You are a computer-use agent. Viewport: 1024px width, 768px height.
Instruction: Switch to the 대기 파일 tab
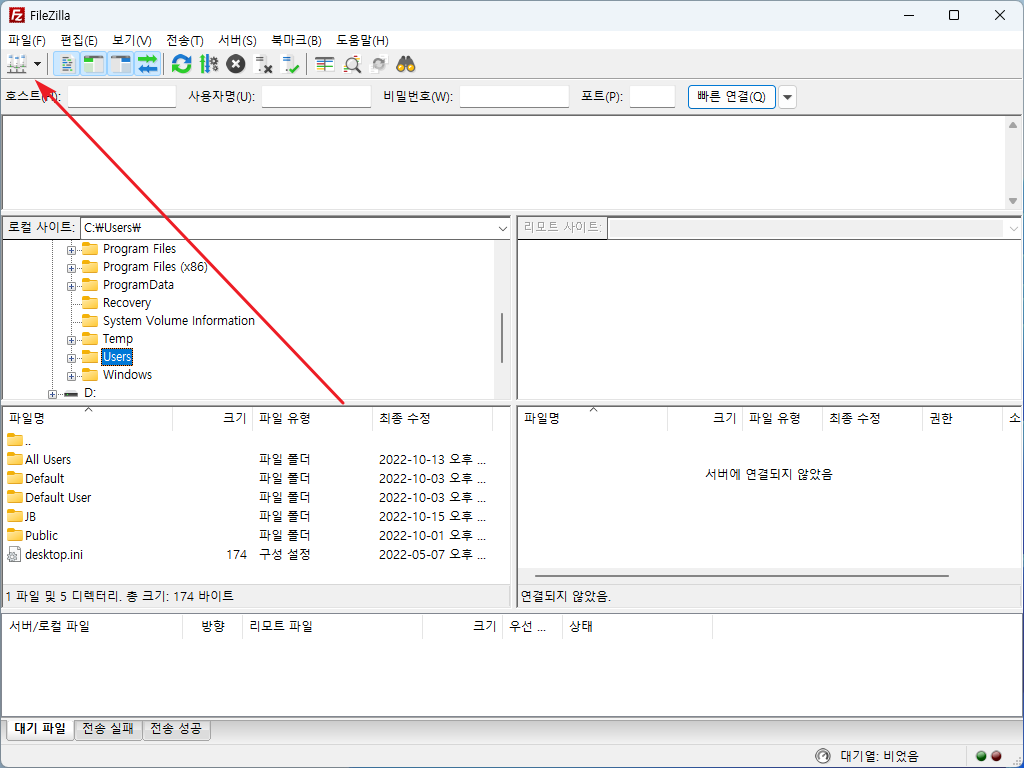tap(40, 728)
